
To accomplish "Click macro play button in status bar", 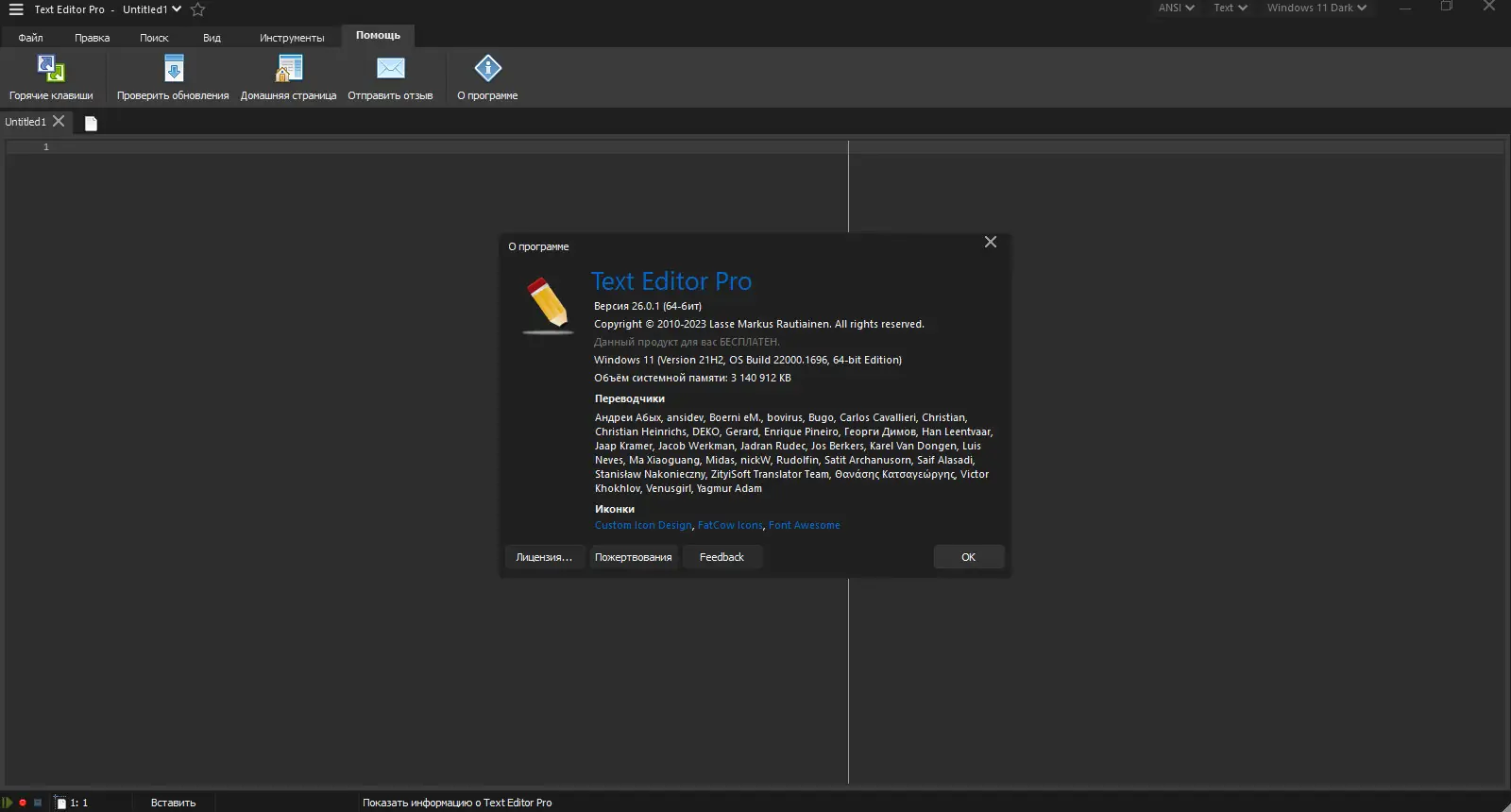I will coord(8,803).
